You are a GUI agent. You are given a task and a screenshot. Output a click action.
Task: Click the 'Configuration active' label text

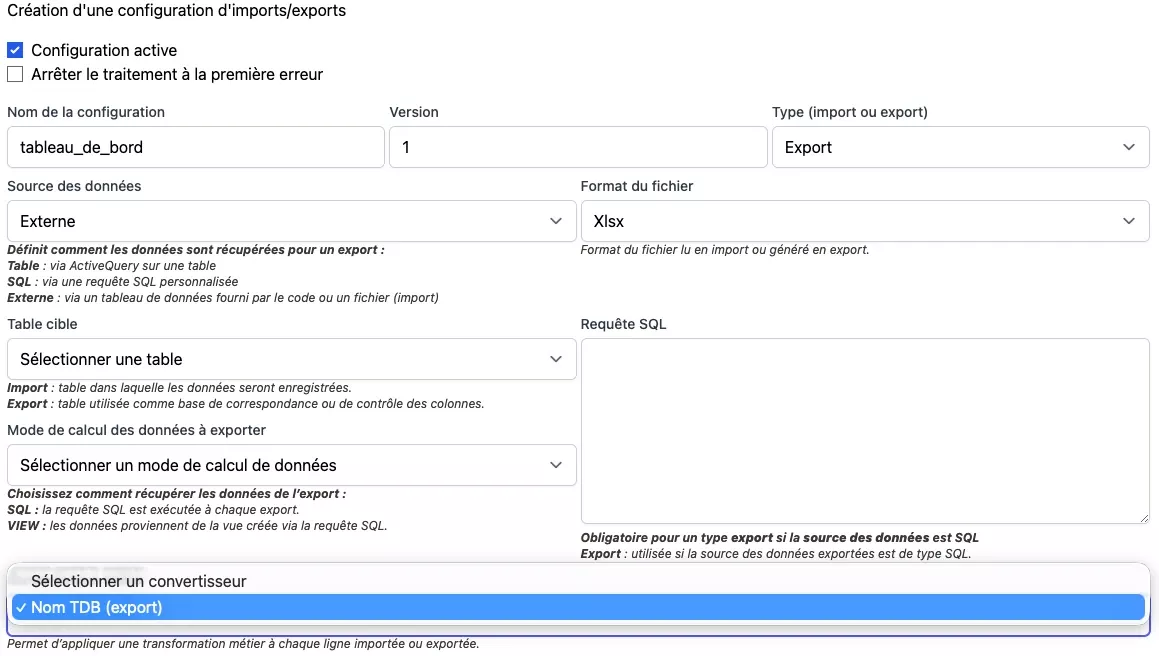[104, 50]
